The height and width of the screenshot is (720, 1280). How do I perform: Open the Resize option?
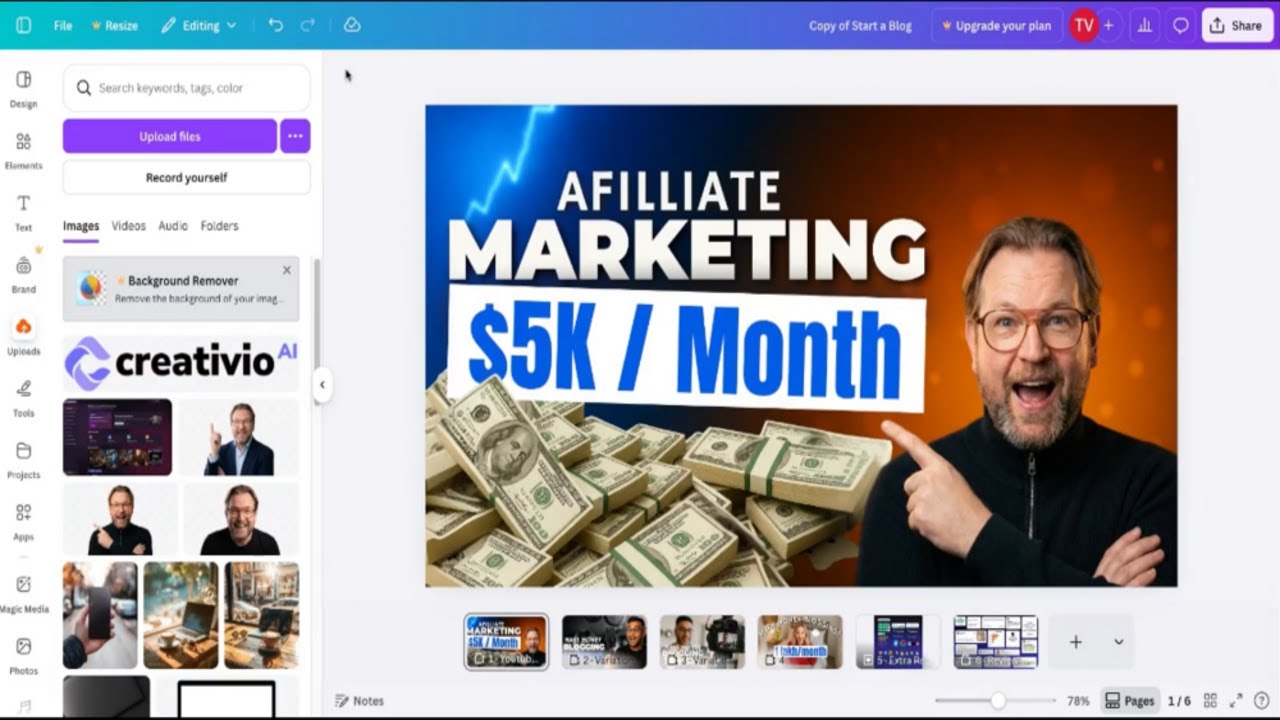[114, 26]
